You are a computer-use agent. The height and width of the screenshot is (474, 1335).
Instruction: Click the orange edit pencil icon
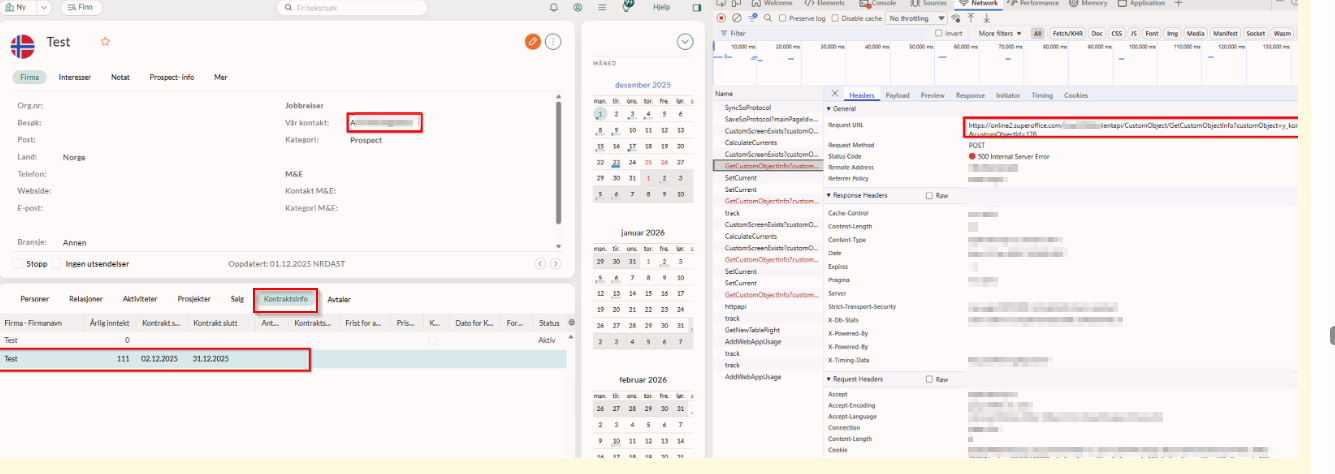[533, 41]
